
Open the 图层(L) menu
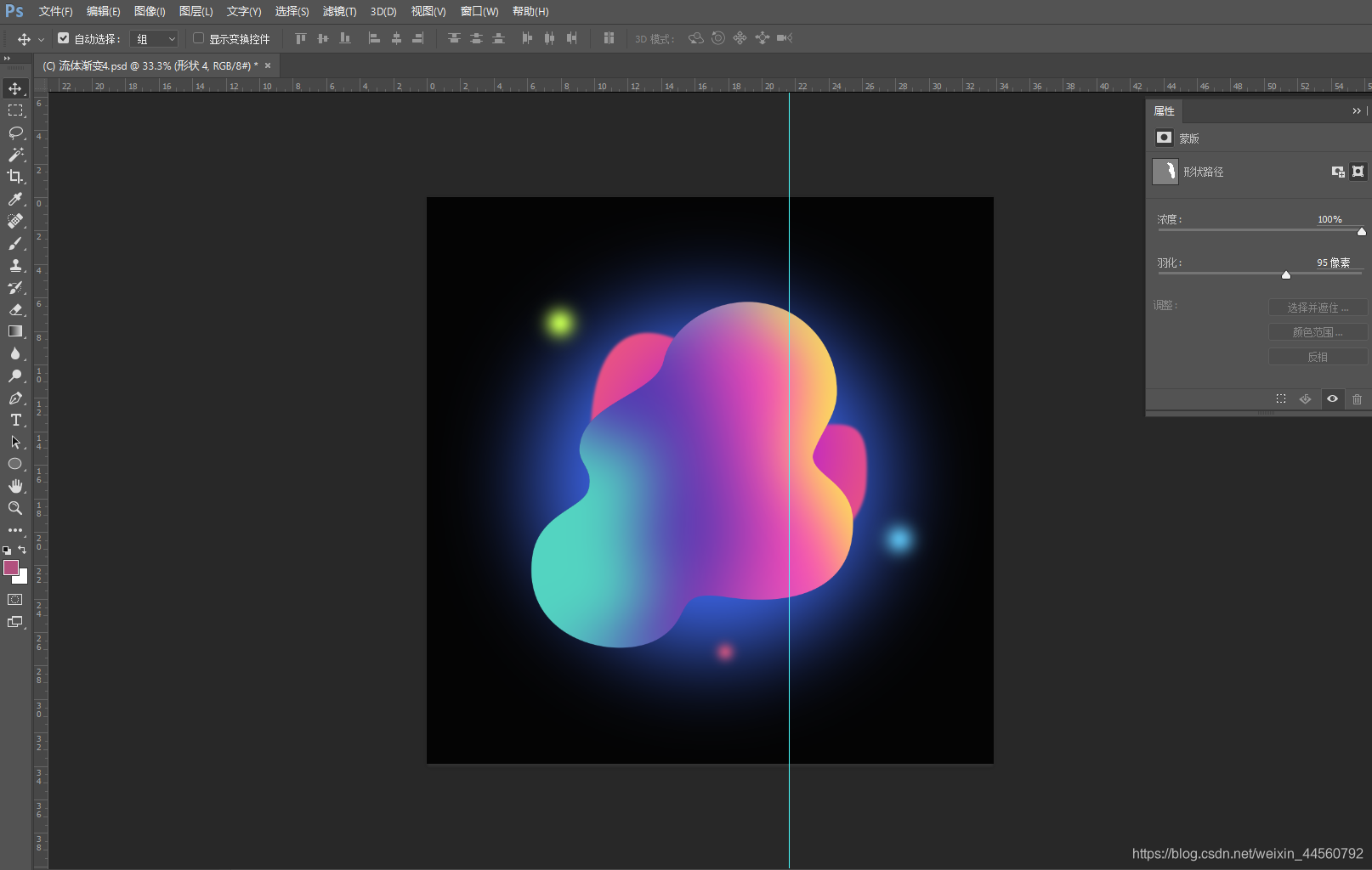[x=196, y=12]
